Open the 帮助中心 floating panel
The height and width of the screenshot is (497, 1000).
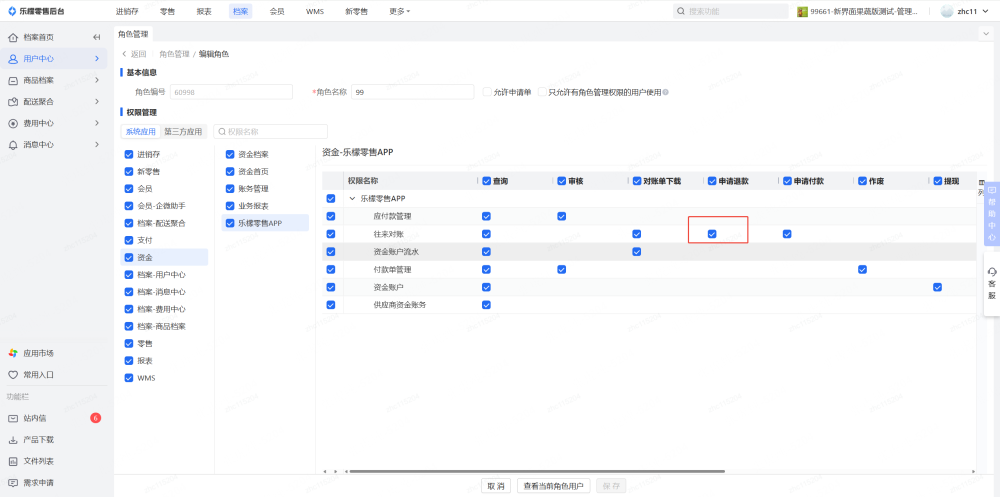(x=991, y=212)
